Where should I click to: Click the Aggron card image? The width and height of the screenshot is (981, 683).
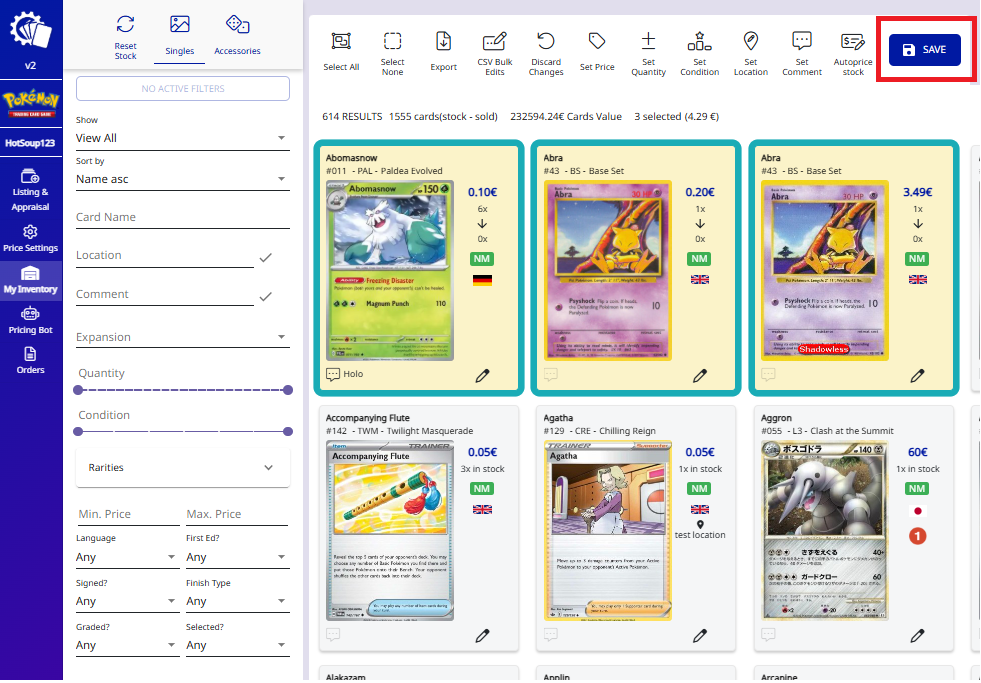click(825, 530)
